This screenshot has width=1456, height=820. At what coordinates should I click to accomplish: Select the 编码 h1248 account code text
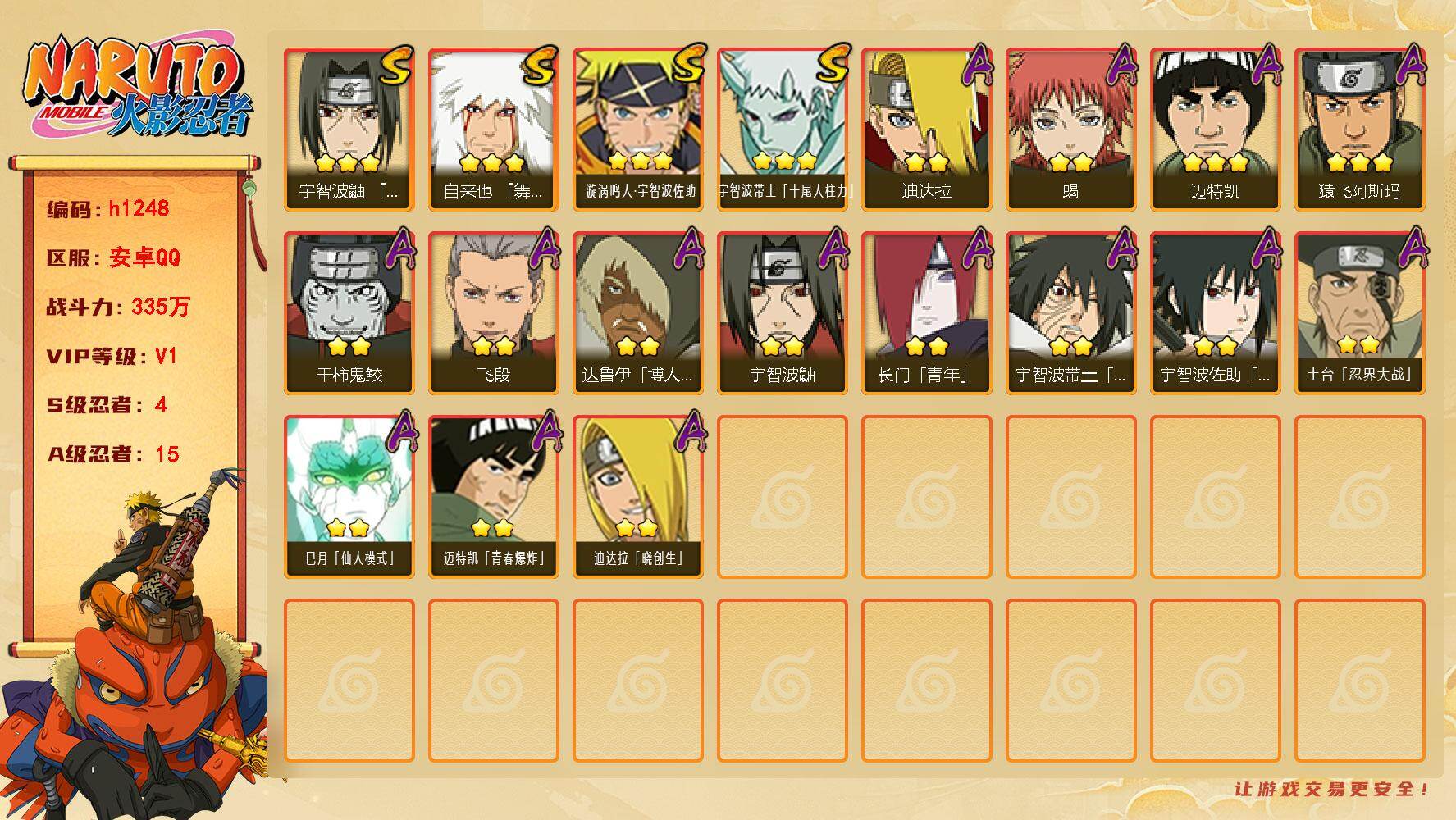tap(108, 208)
